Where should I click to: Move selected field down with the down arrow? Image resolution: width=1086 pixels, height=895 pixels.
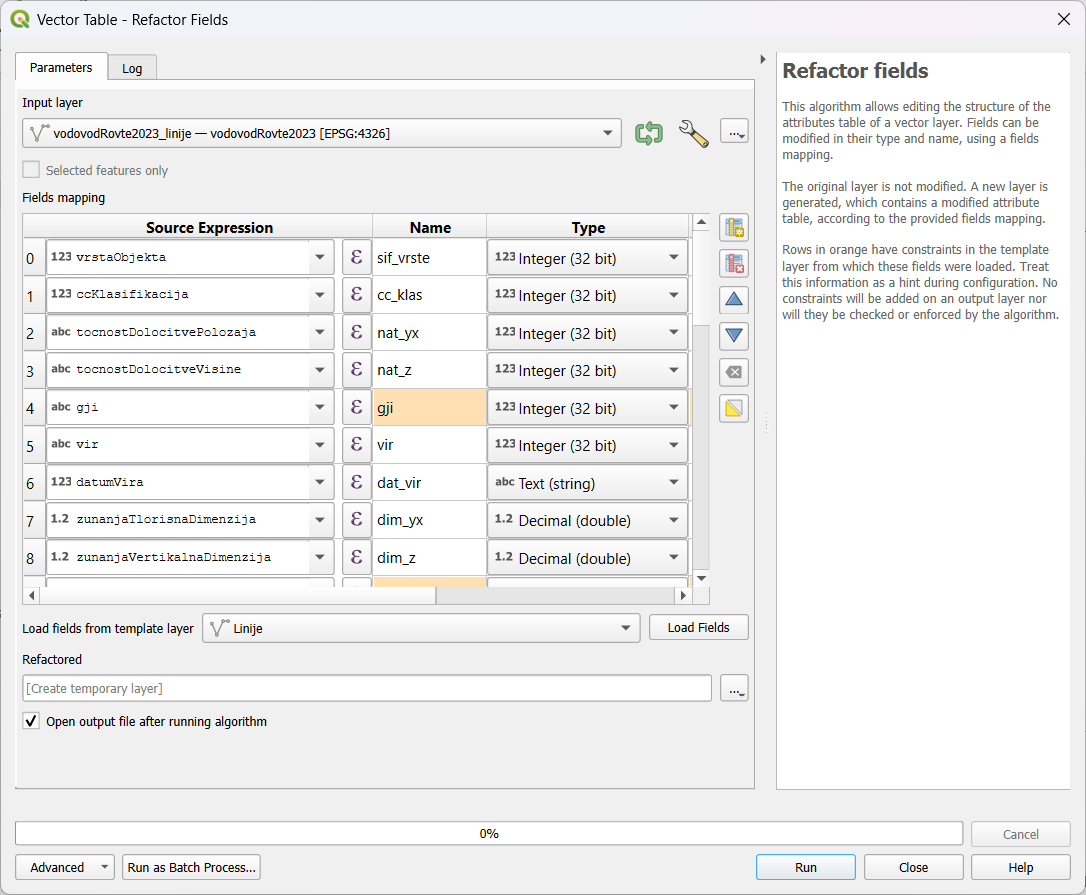click(733, 335)
